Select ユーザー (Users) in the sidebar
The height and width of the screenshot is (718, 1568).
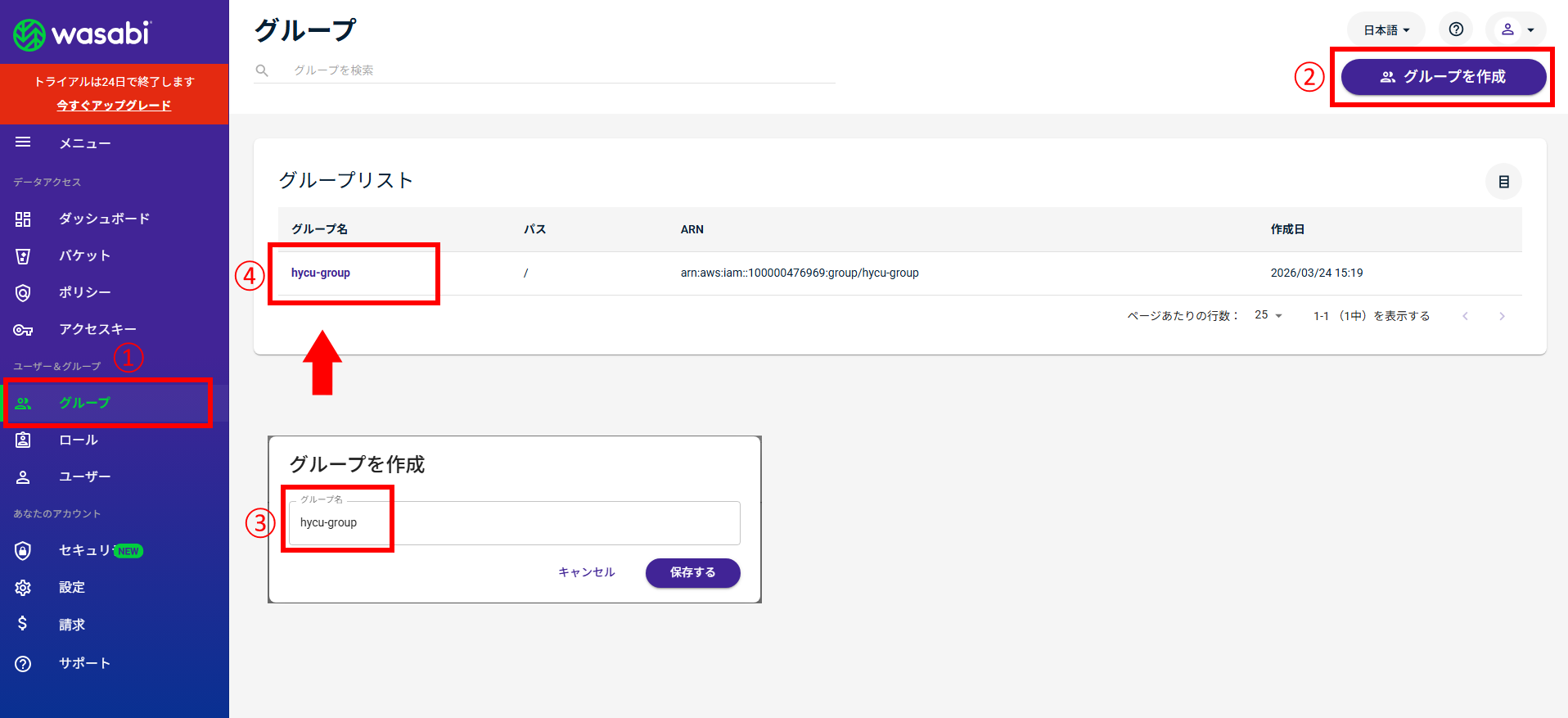84,477
